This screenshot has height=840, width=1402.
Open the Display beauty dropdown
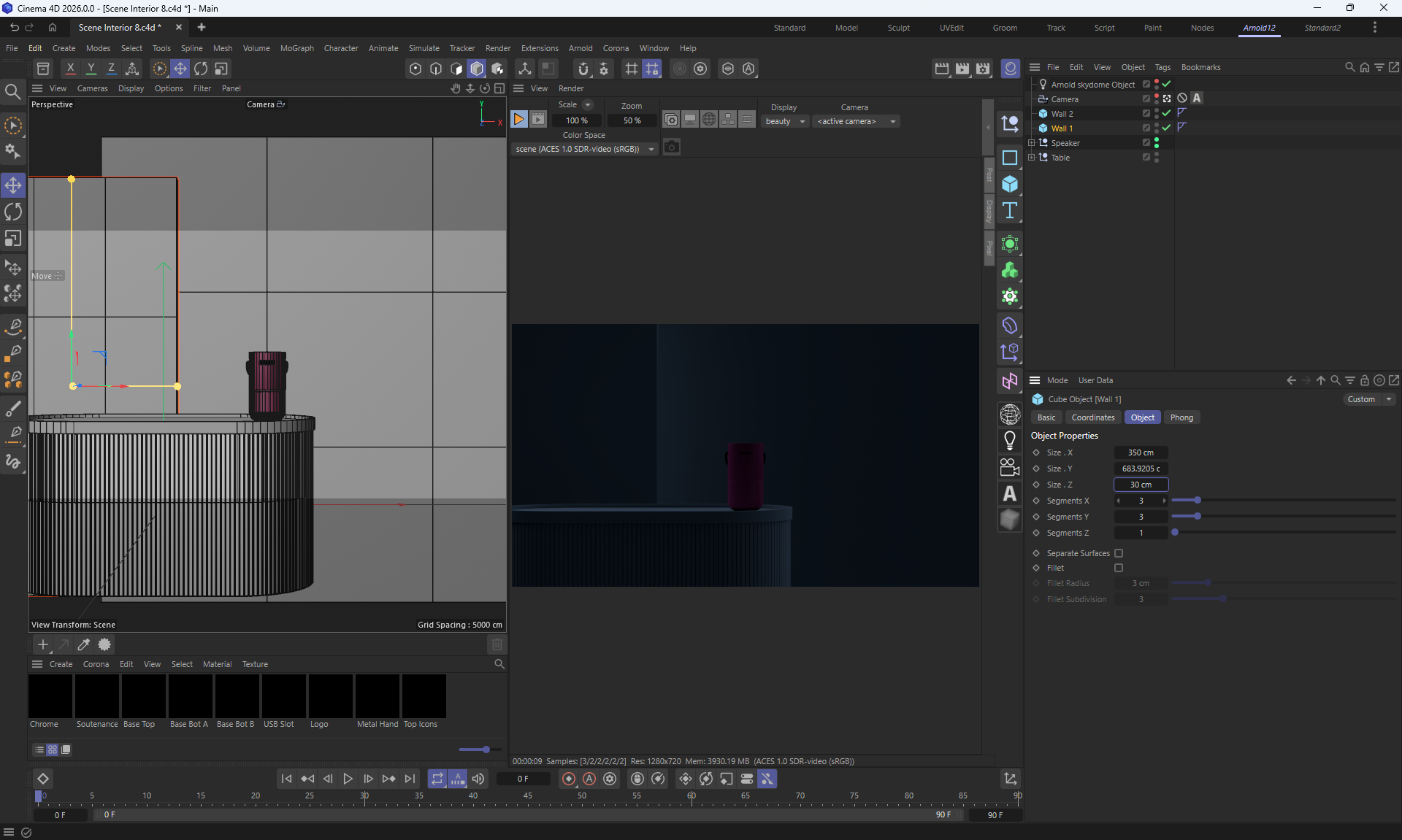click(785, 121)
